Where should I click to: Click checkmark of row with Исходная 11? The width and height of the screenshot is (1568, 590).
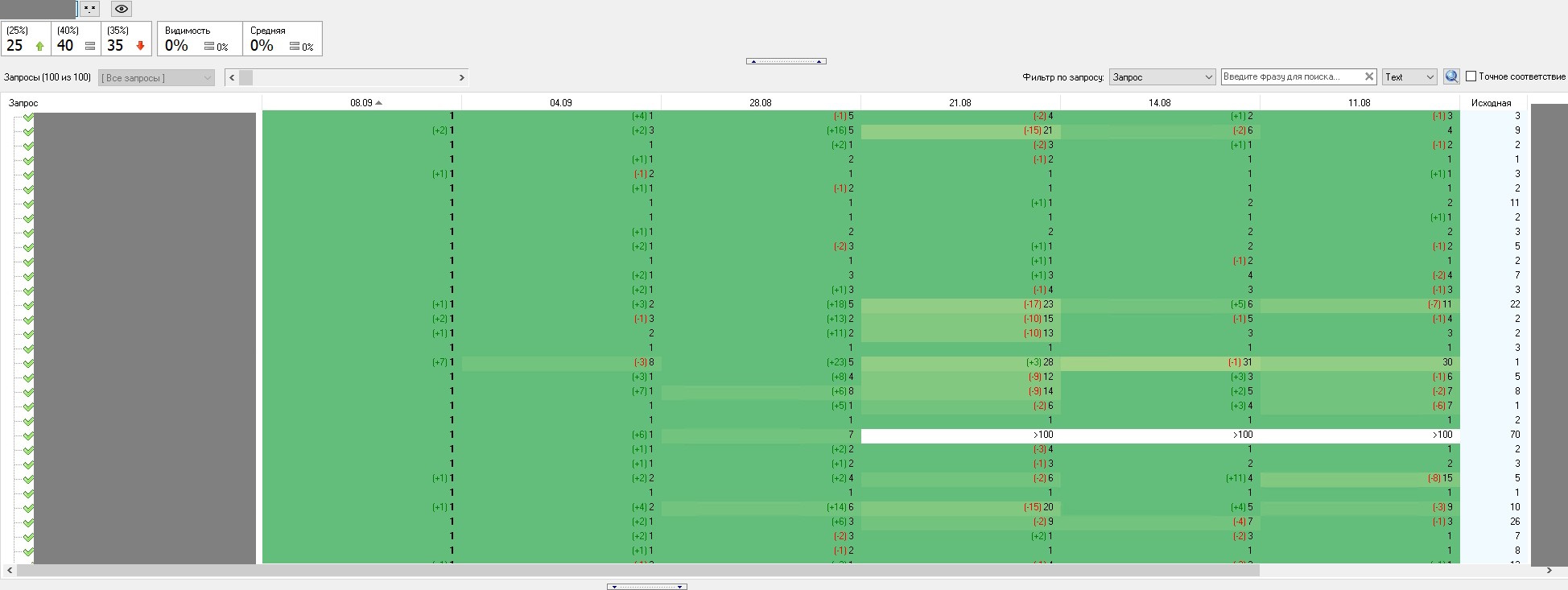28,204
